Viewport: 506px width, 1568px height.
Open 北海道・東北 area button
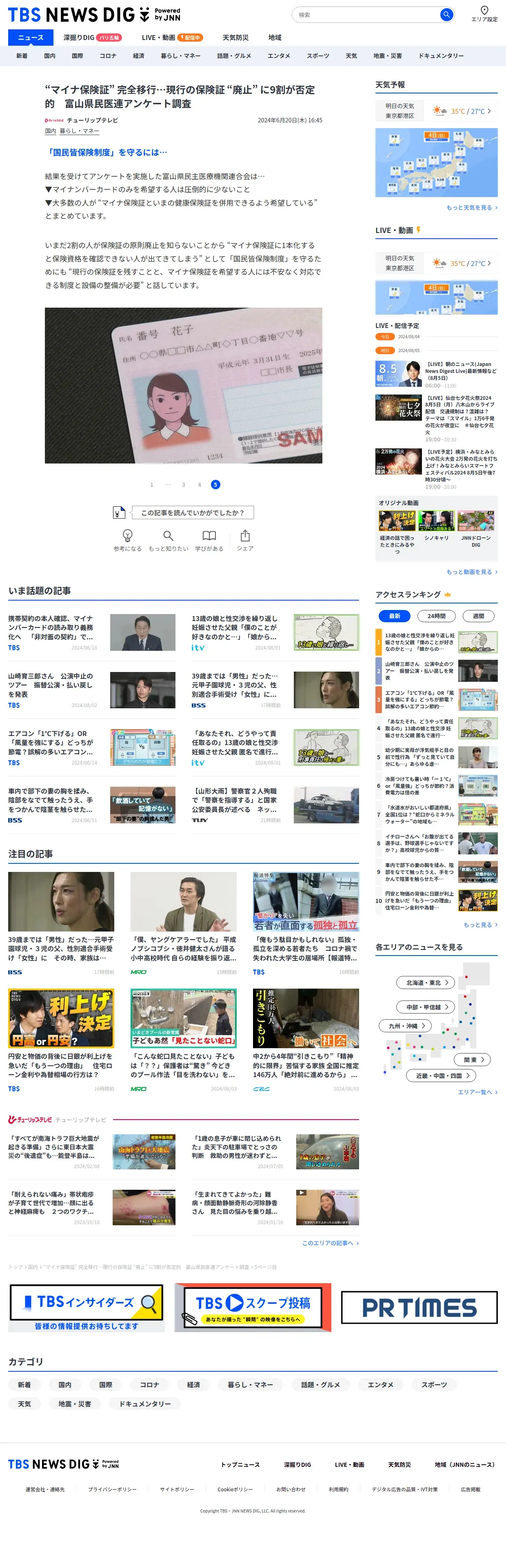426,982
